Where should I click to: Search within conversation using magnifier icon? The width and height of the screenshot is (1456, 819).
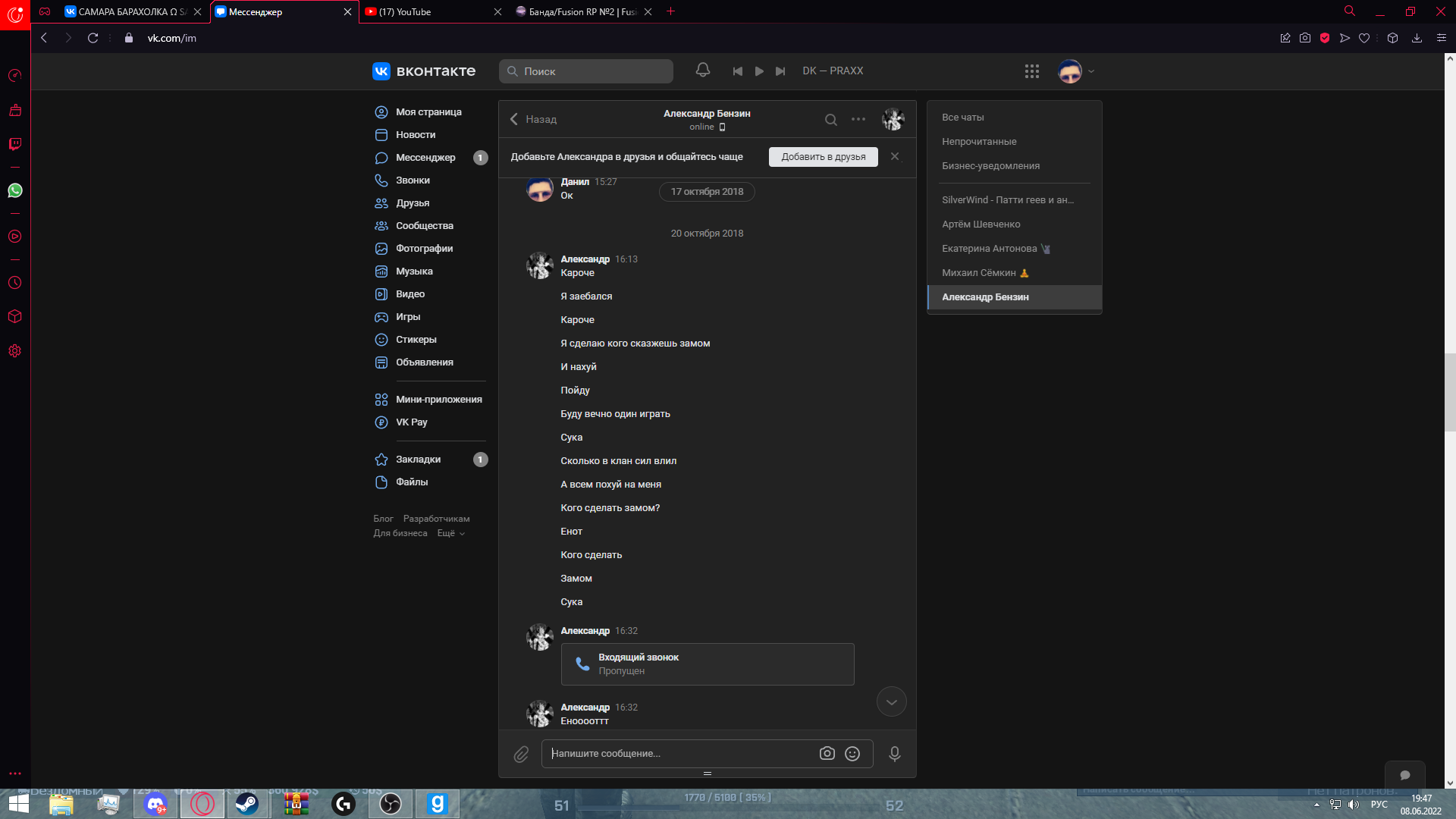point(831,120)
